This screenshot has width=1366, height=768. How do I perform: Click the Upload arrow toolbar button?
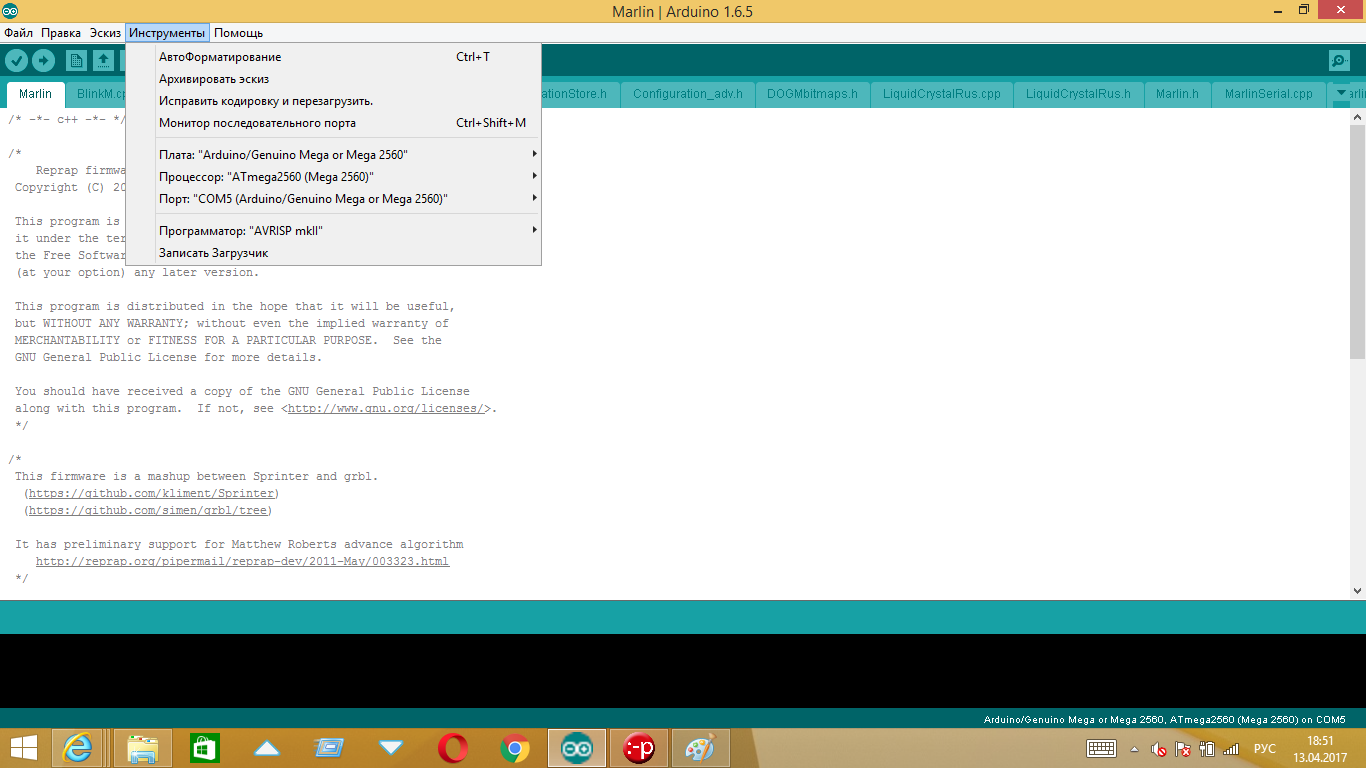tap(43, 61)
